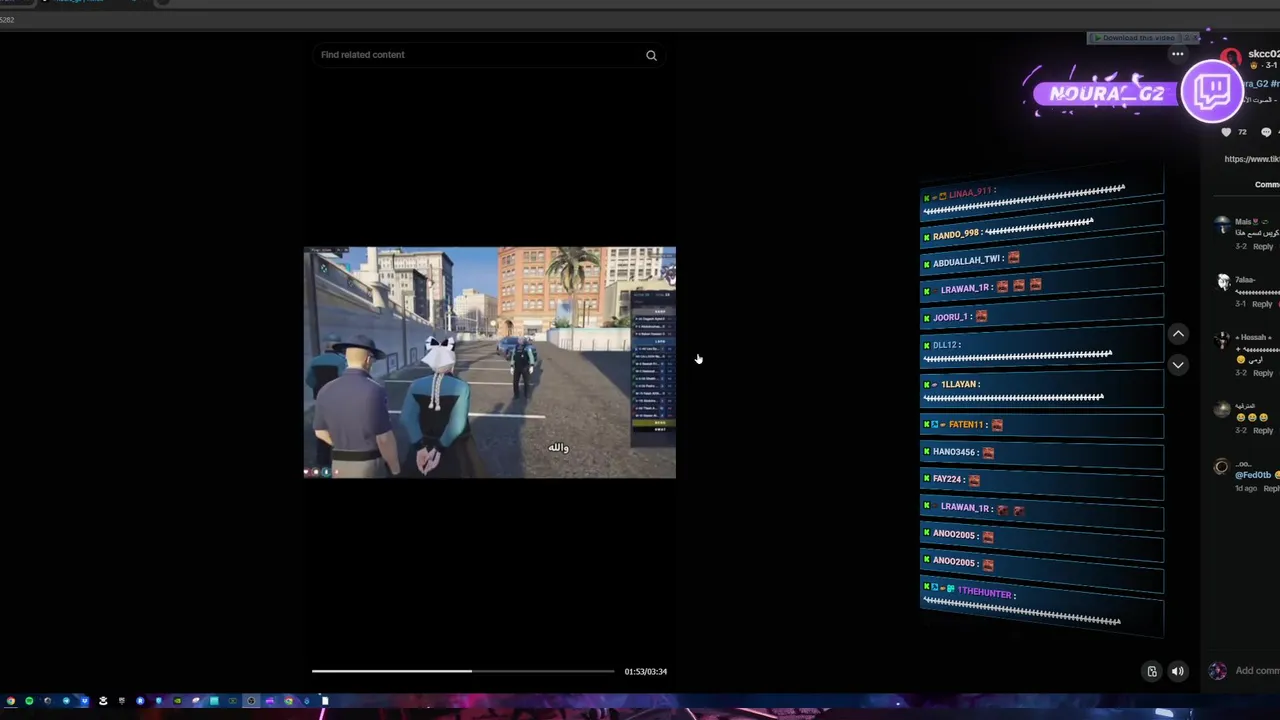Go to previous video with up chevron
This screenshot has width=1280, height=720.
point(1178,334)
